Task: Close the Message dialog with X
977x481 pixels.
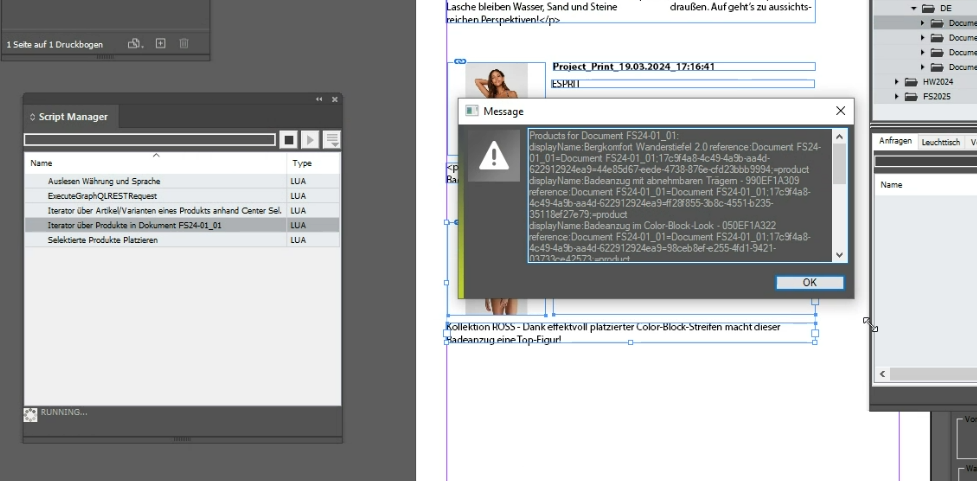Action: pos(841,111)
